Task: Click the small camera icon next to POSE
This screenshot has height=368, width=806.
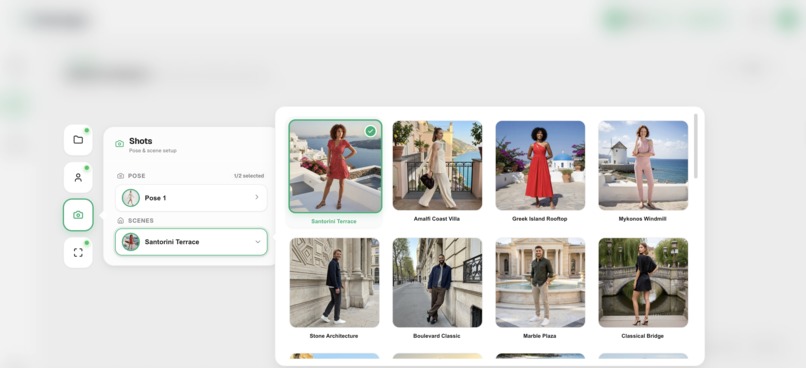Action: 121,176
